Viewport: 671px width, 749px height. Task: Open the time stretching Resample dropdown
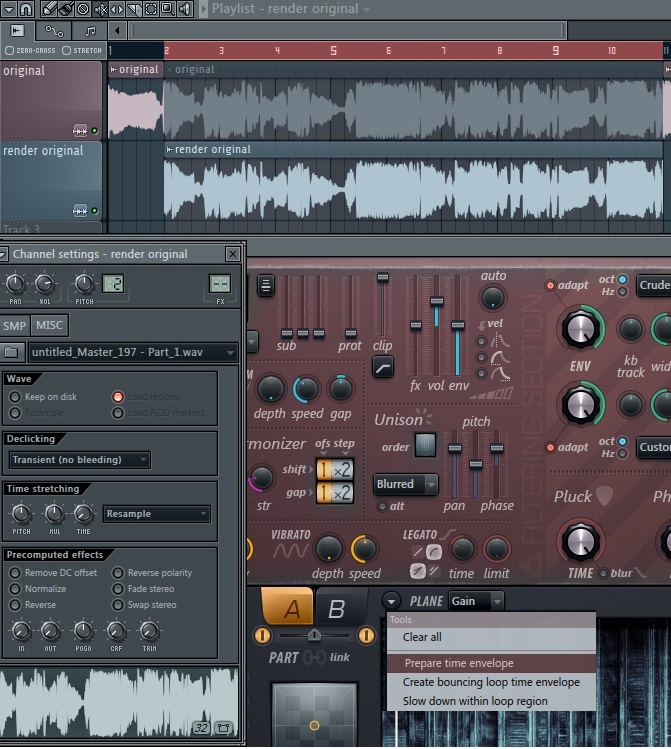156,514
